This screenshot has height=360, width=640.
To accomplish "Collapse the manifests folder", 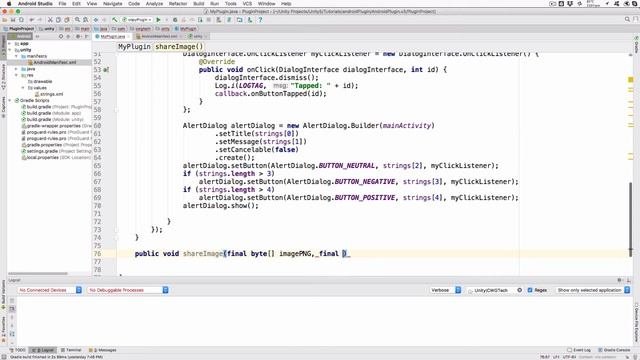I will point(16,56).
